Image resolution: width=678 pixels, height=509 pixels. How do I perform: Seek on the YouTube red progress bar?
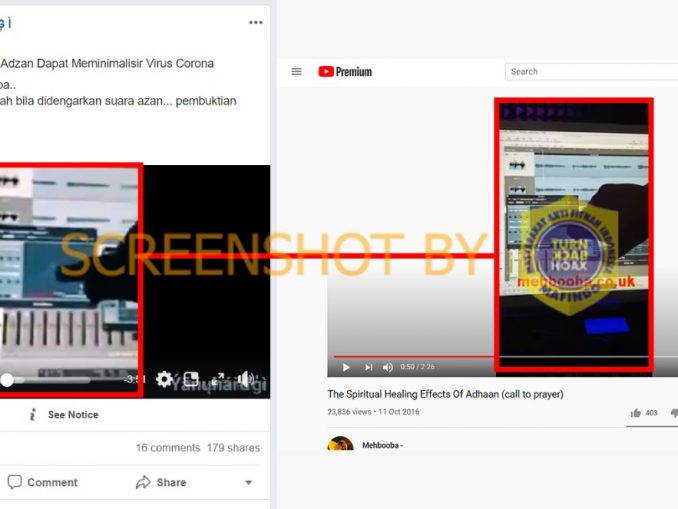[x=413, y=357]
